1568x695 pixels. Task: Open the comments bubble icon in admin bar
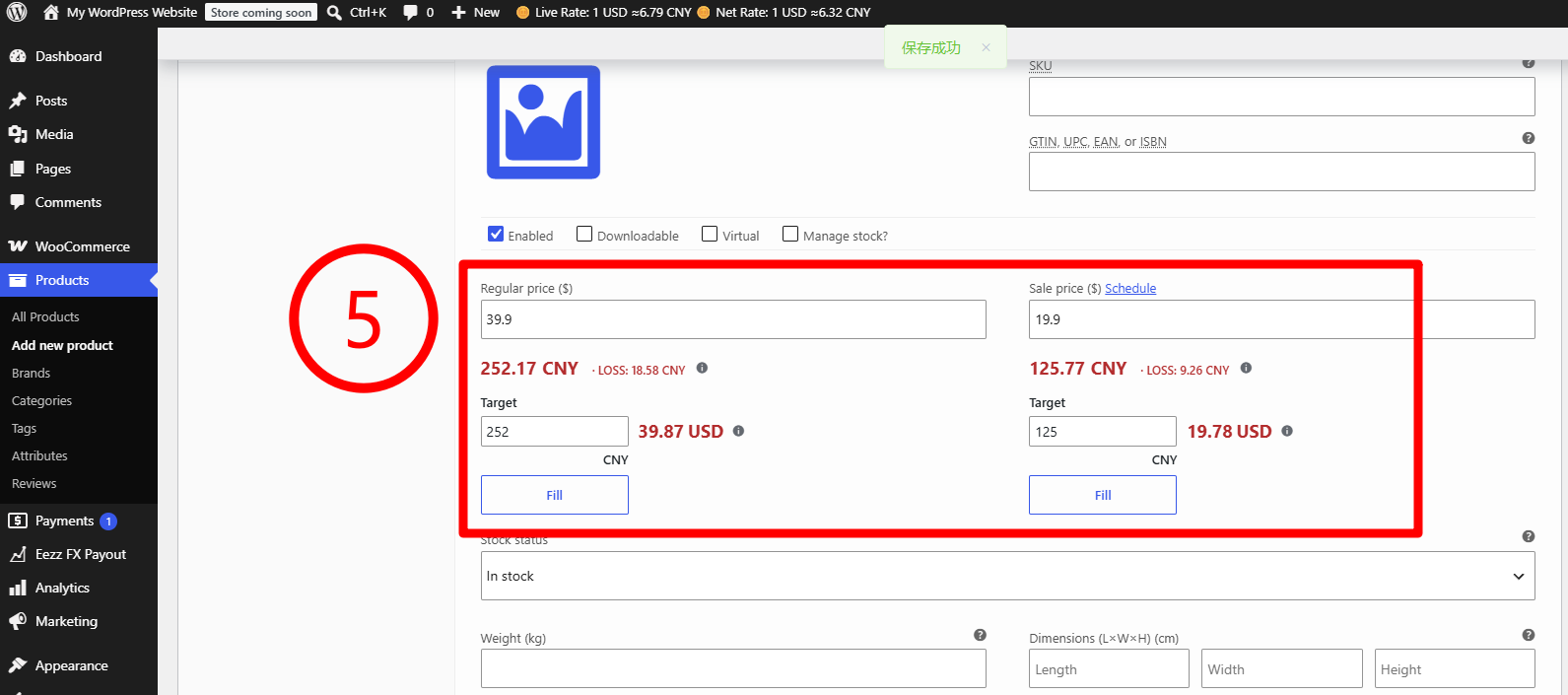tap(410, 13)
